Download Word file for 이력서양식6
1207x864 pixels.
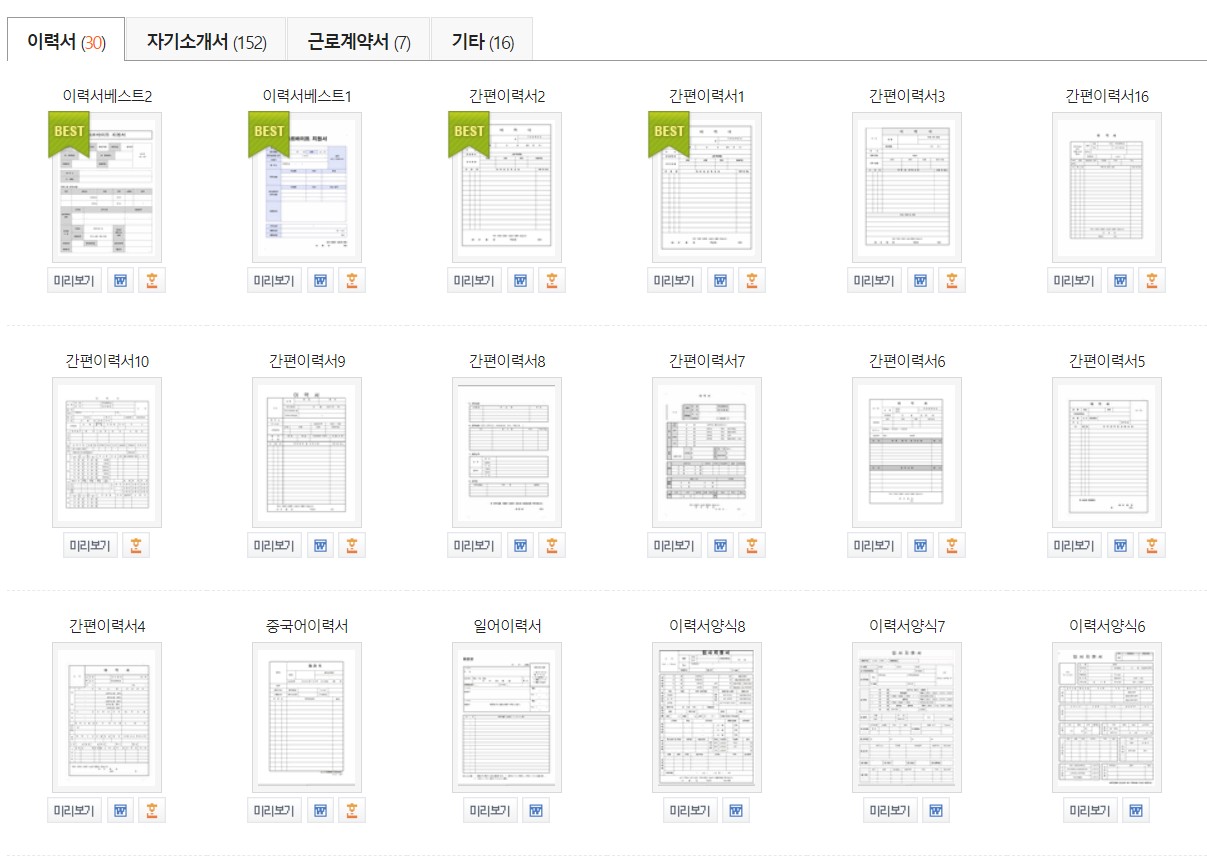[1136, 810]
